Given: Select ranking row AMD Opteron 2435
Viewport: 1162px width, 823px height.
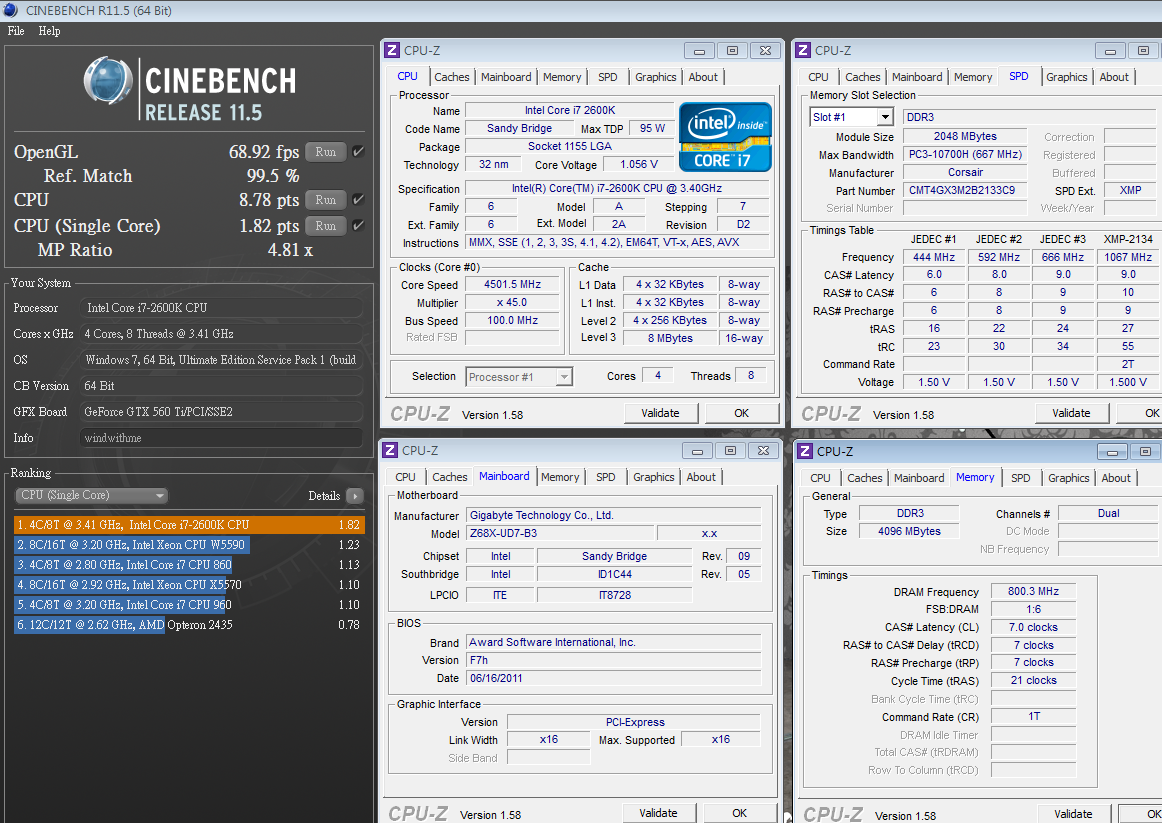Looking at the screenshot, I should [189, 624].
